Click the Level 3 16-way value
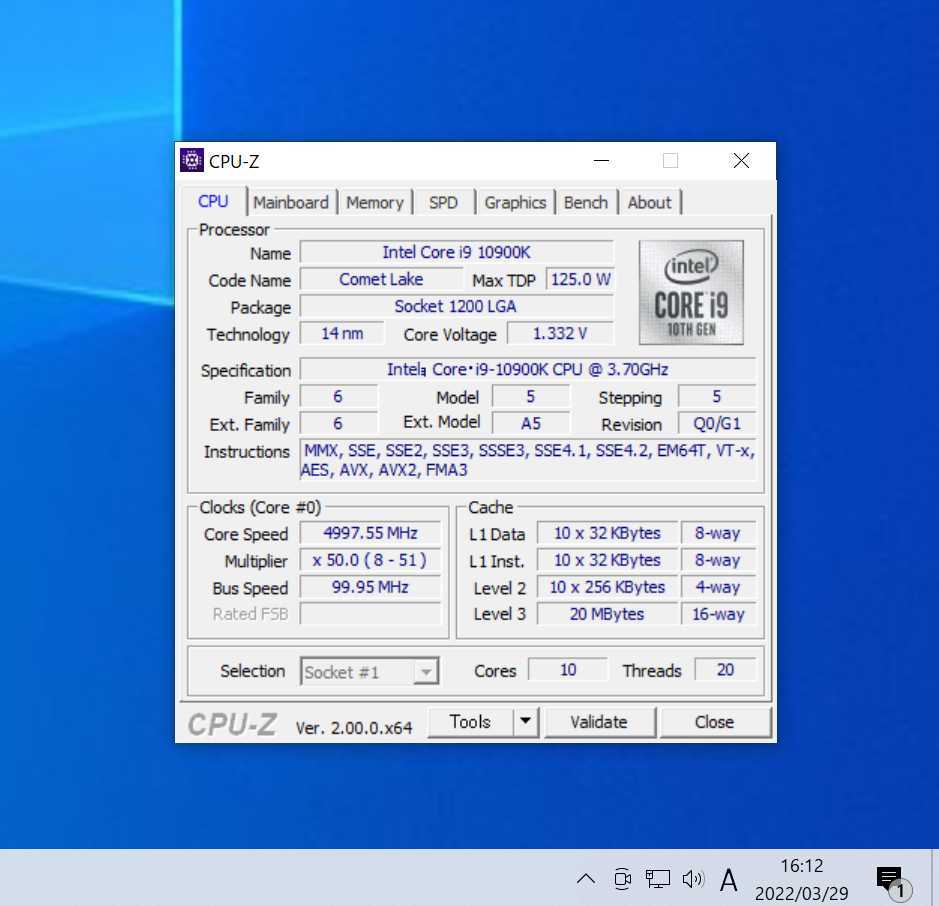The height and width of the screenshot is (906, 939). [x=718, y=614]
